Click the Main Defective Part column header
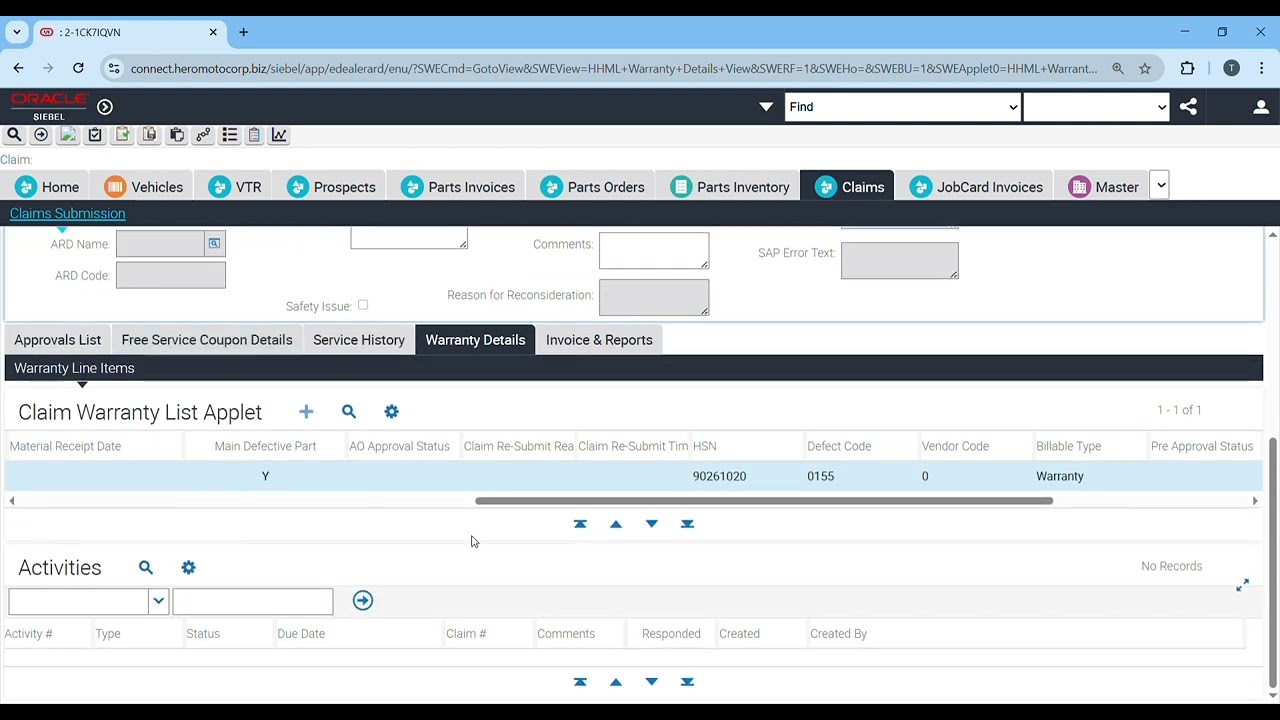 265,446
